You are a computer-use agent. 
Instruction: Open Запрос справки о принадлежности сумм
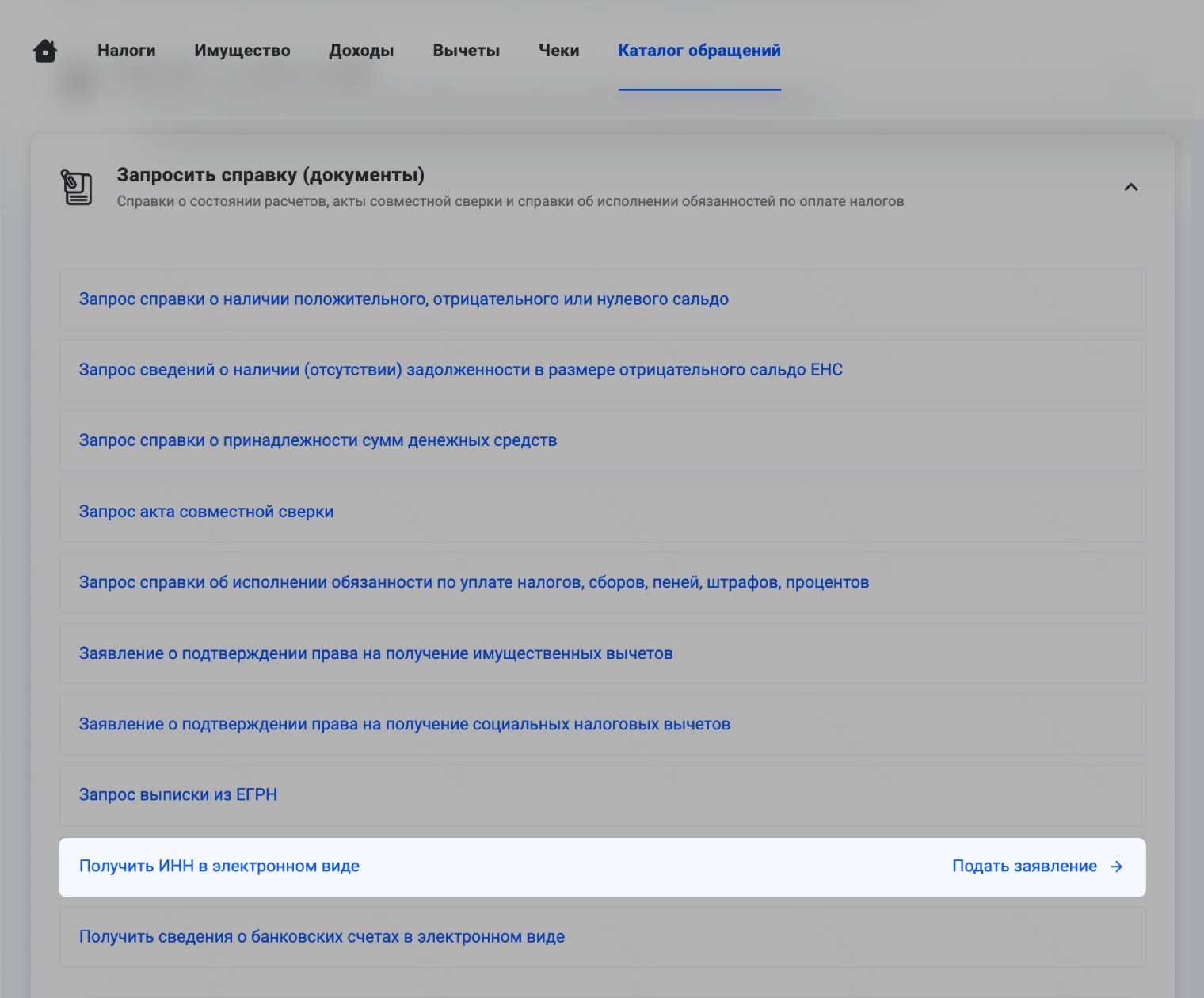click(x=602, y=440)
